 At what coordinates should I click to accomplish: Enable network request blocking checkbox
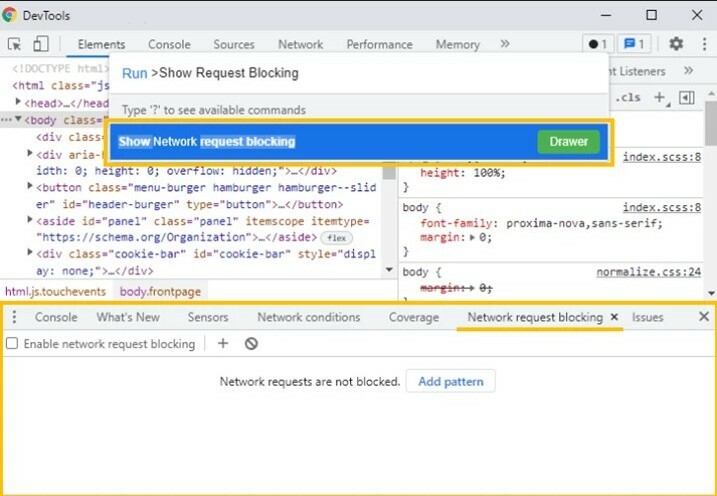[12, 344]
